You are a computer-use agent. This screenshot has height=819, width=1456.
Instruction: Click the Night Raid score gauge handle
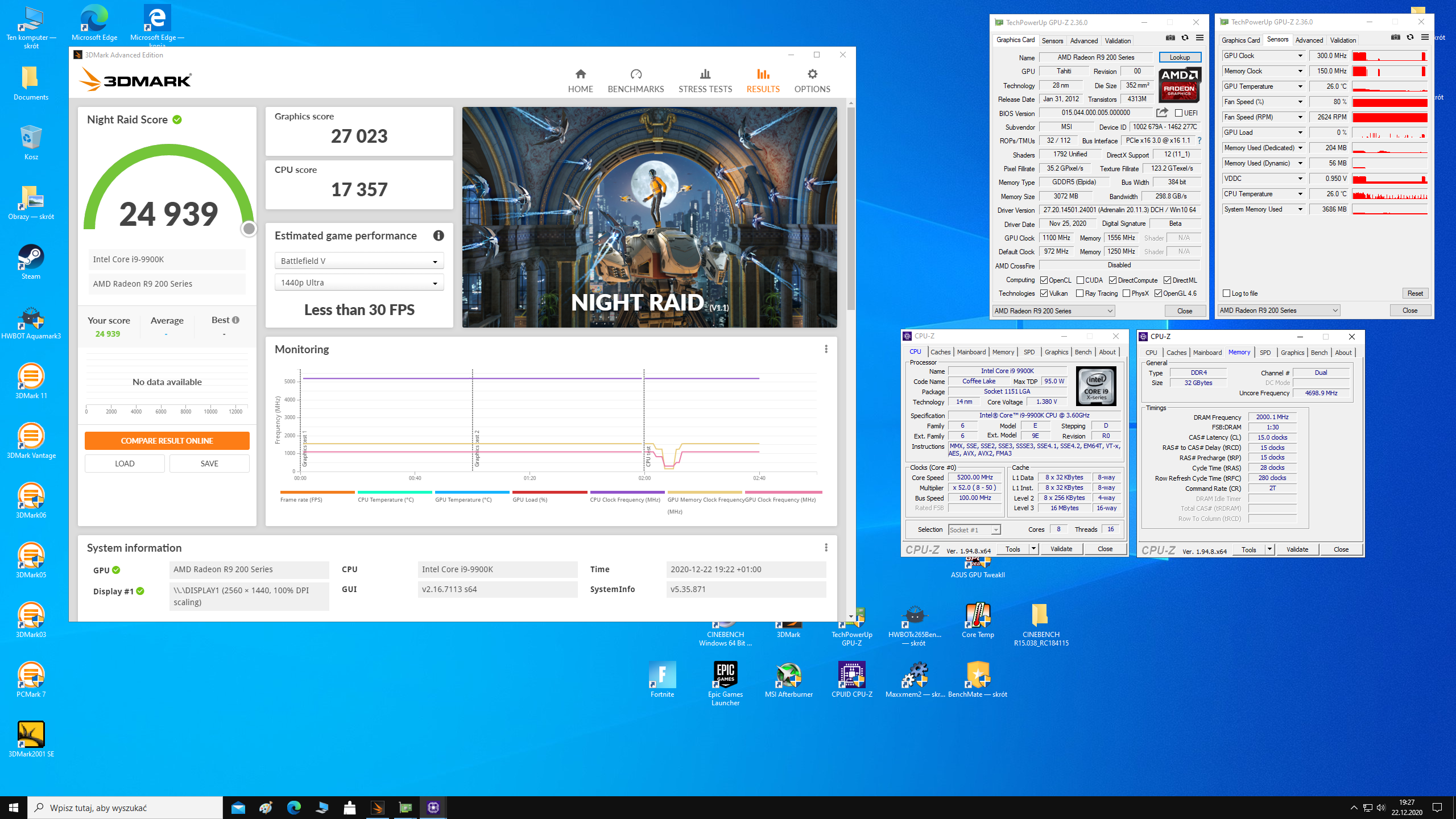249,229
